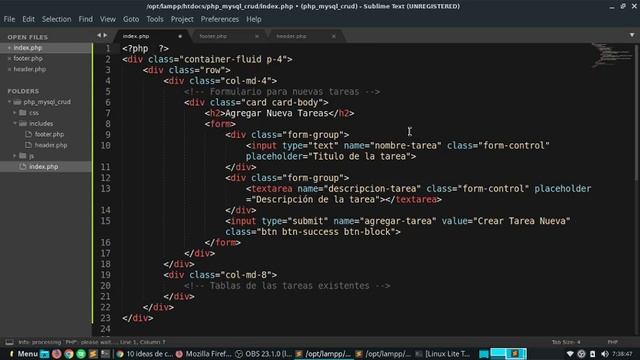Open the Edit menu

click(x=28, y=19)
